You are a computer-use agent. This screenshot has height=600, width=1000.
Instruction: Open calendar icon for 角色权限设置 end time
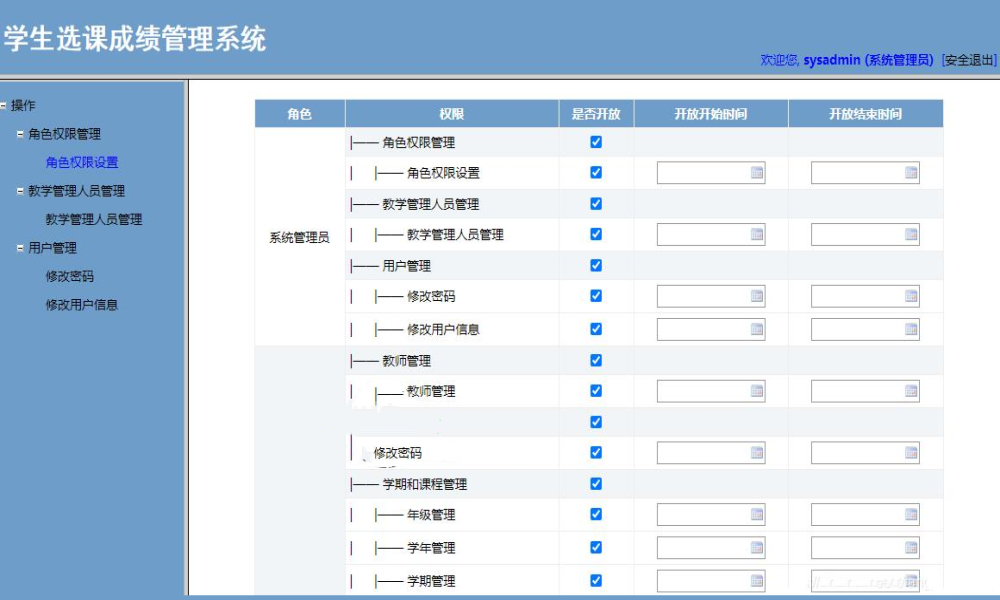[x=911, y=173]
